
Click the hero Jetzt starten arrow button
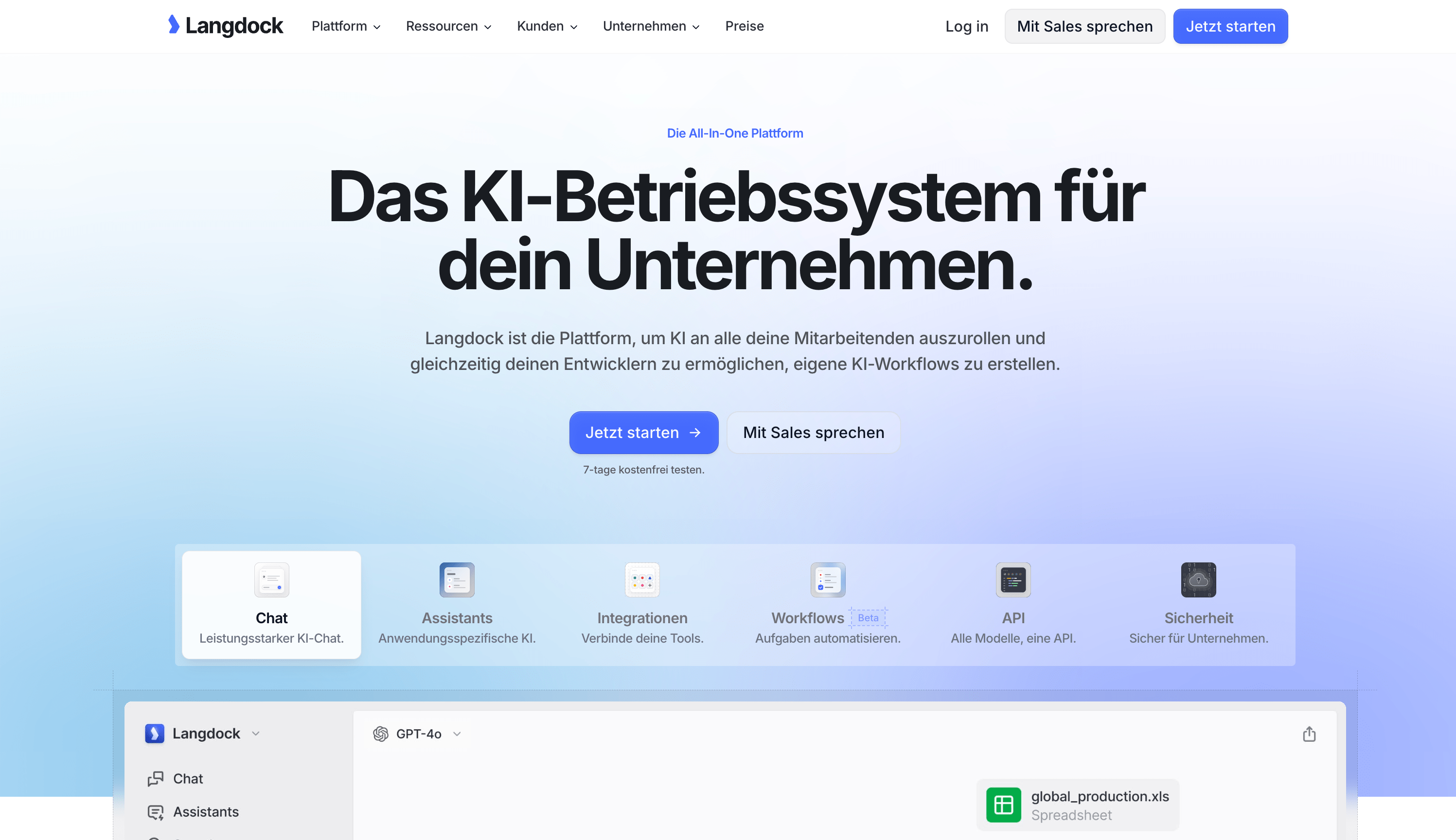click(x=643, y=432)
